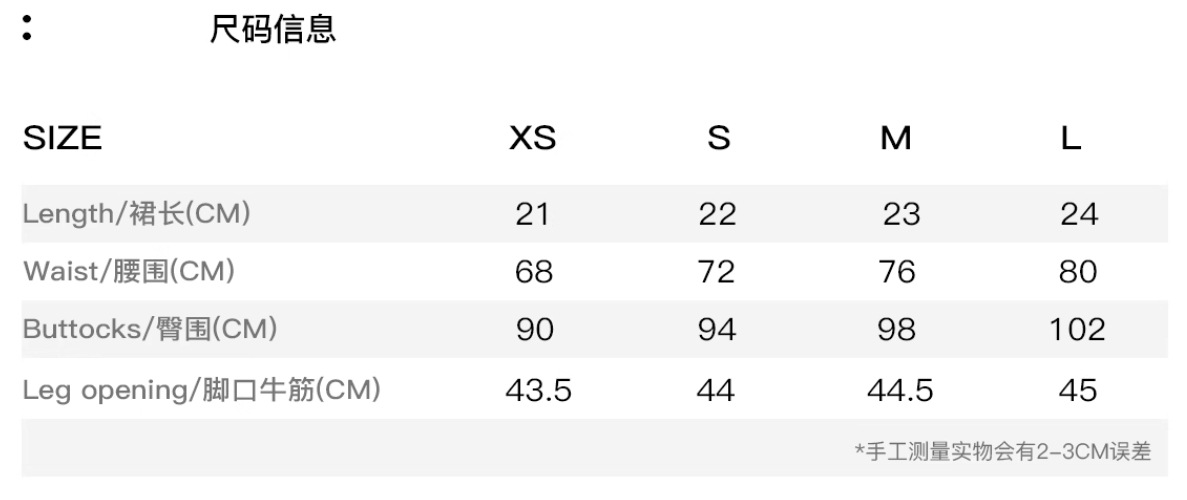Select the SIZE header label

point(62,138)
